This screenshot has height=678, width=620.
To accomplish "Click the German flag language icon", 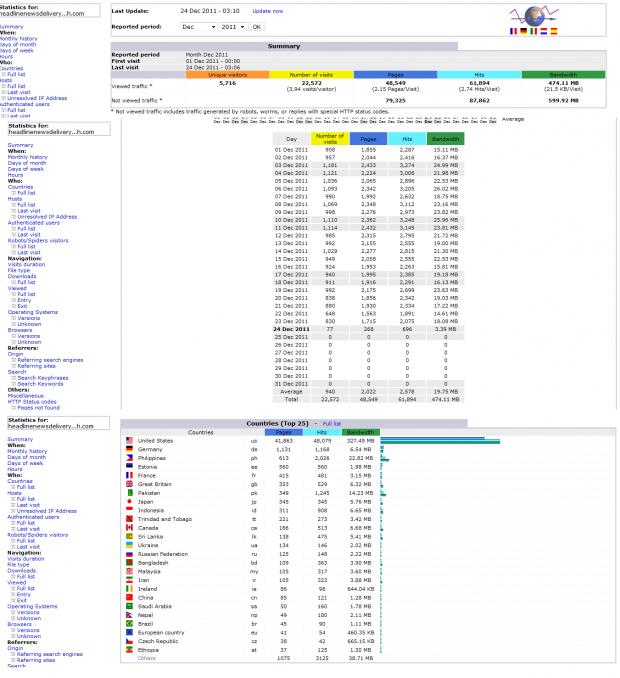I will (x=524, y=31).
